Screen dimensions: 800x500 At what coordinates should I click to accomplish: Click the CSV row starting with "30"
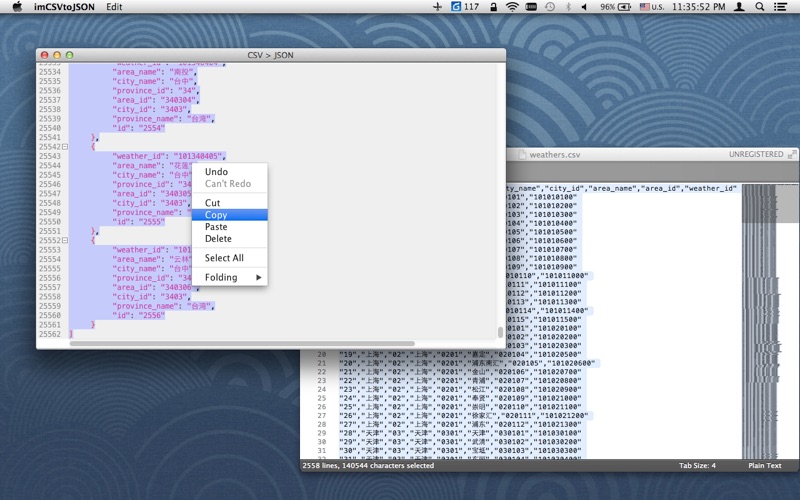[460, 451]
